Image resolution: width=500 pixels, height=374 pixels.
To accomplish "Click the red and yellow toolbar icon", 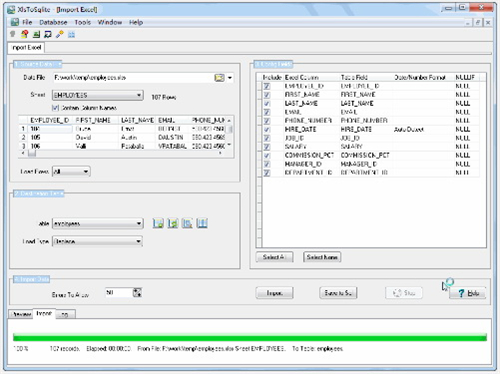I will (24, 34).
